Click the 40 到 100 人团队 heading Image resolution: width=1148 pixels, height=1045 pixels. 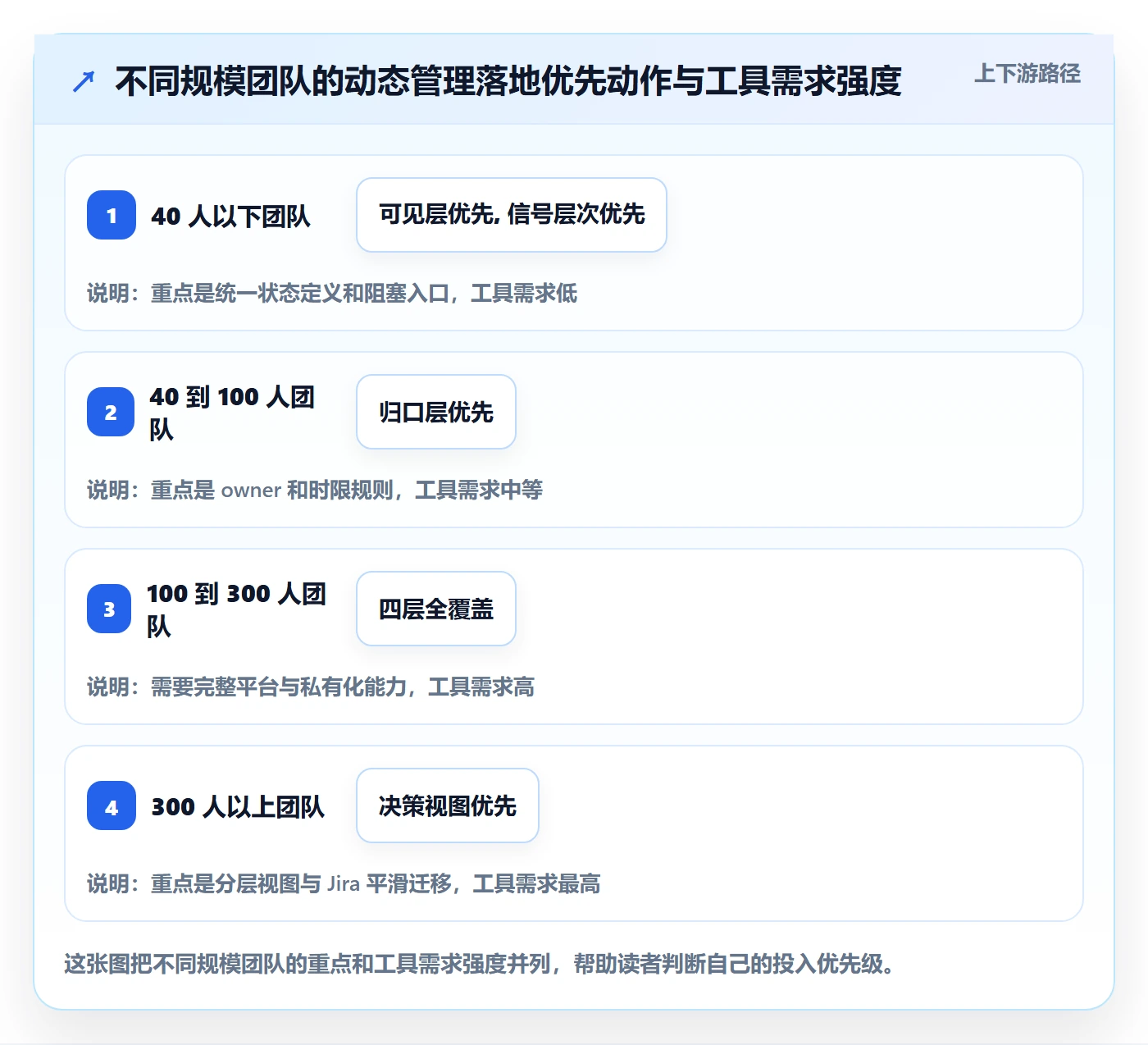232,413
